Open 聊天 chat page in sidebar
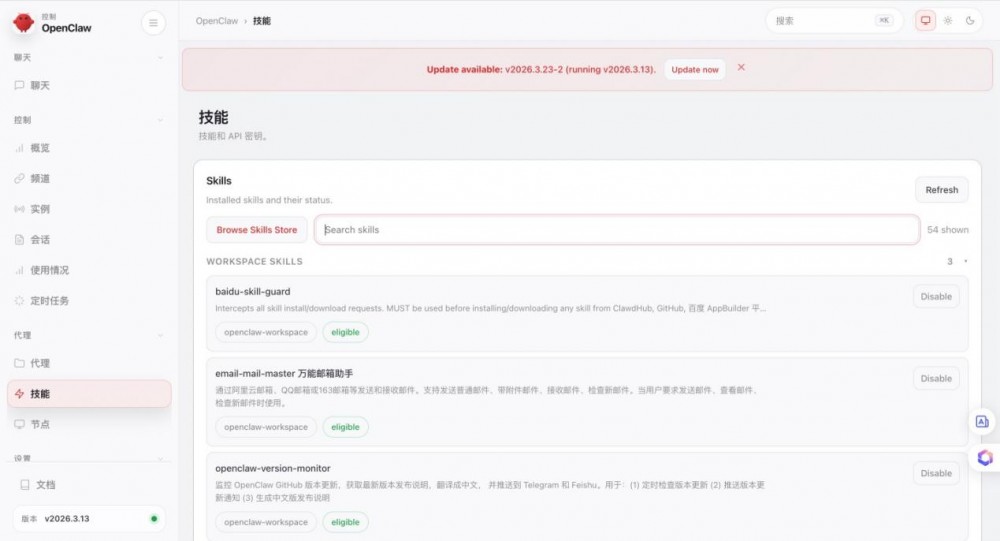The height and width of the screenshot is (541, 1000). pos(40,86)
